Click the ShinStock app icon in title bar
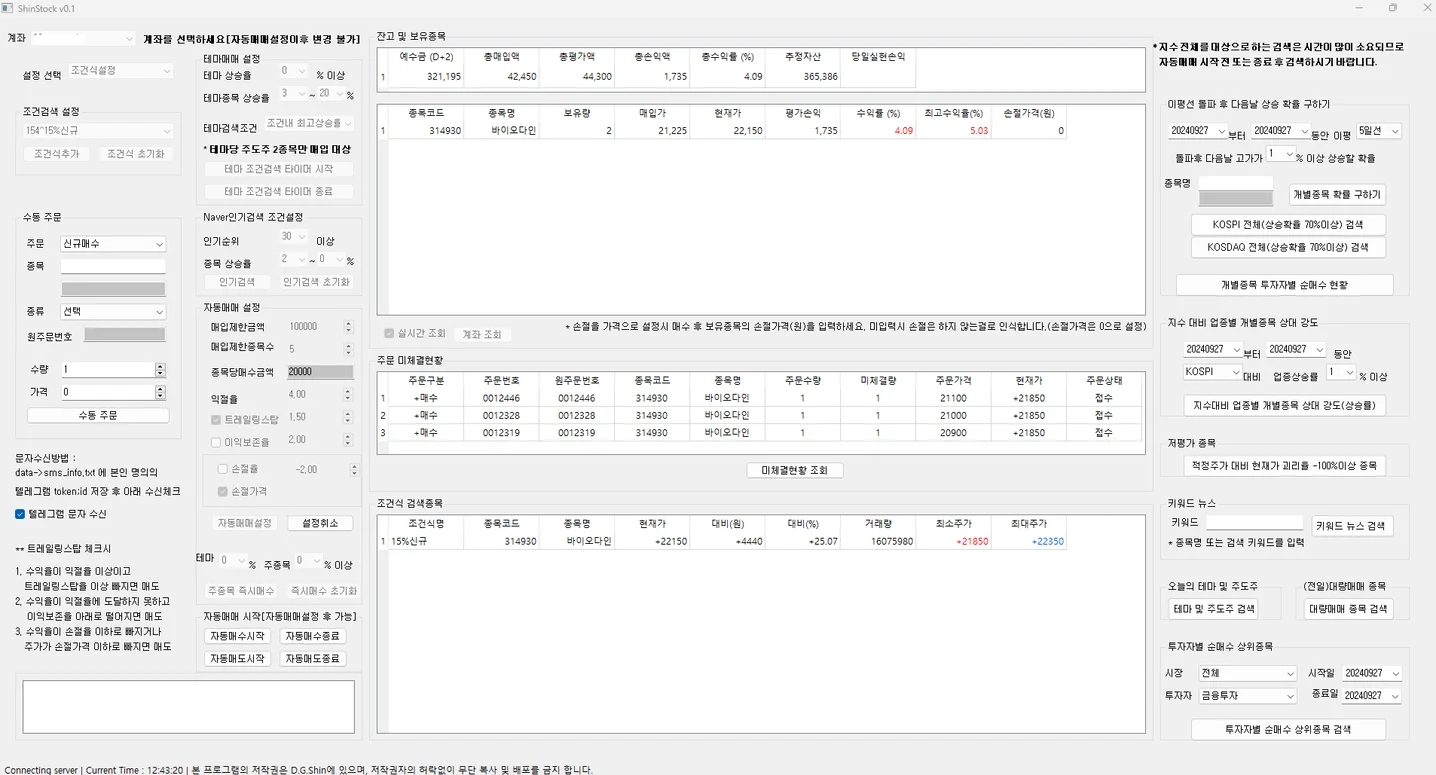The height and width of the screenshot is (775, 1436). click(x=8, y=8)
